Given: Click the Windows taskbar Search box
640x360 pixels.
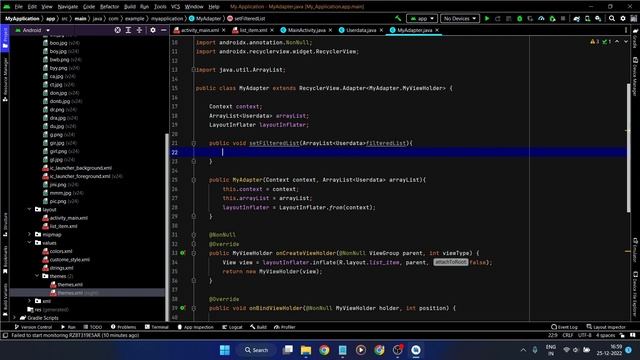Looking at the screenshot, I should pos(256,350).
